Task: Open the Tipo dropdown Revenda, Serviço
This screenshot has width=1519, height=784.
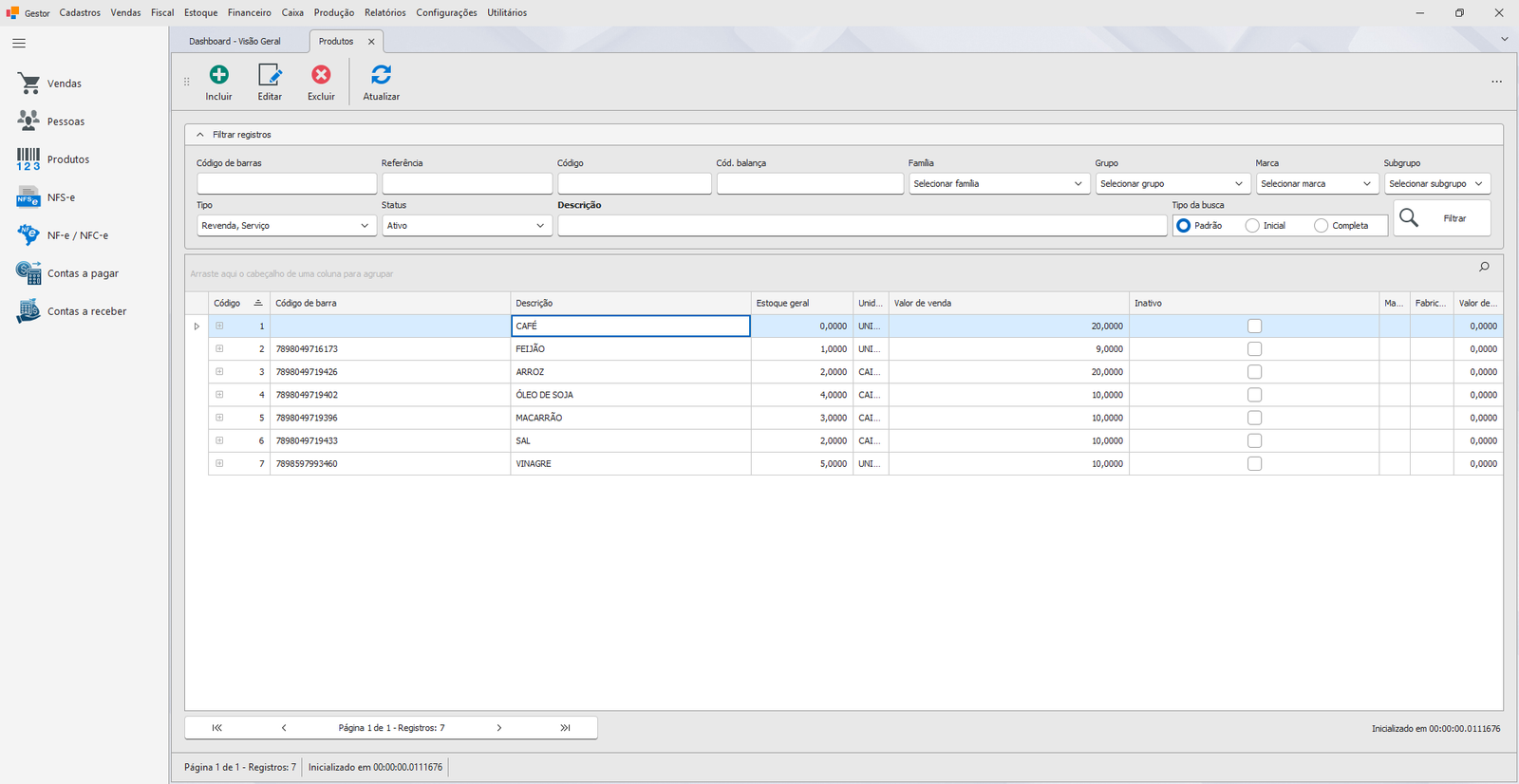Action: 286,226
